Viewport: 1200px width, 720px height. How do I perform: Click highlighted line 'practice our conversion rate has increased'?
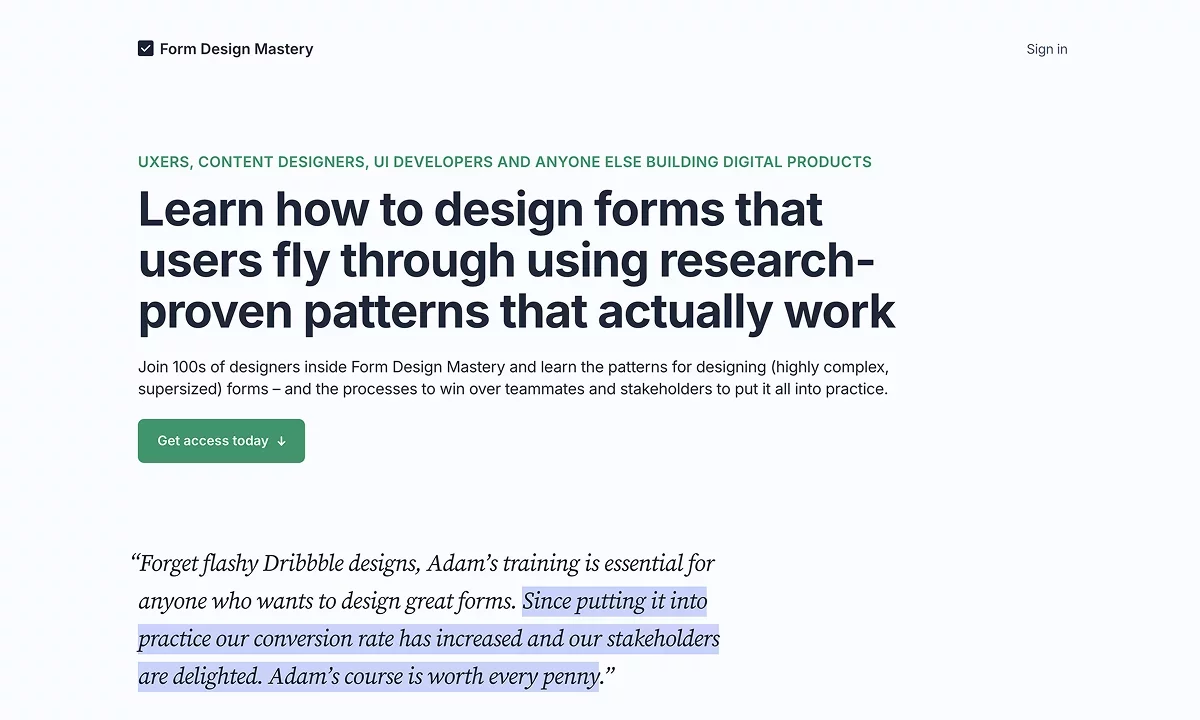pos(428,638)
